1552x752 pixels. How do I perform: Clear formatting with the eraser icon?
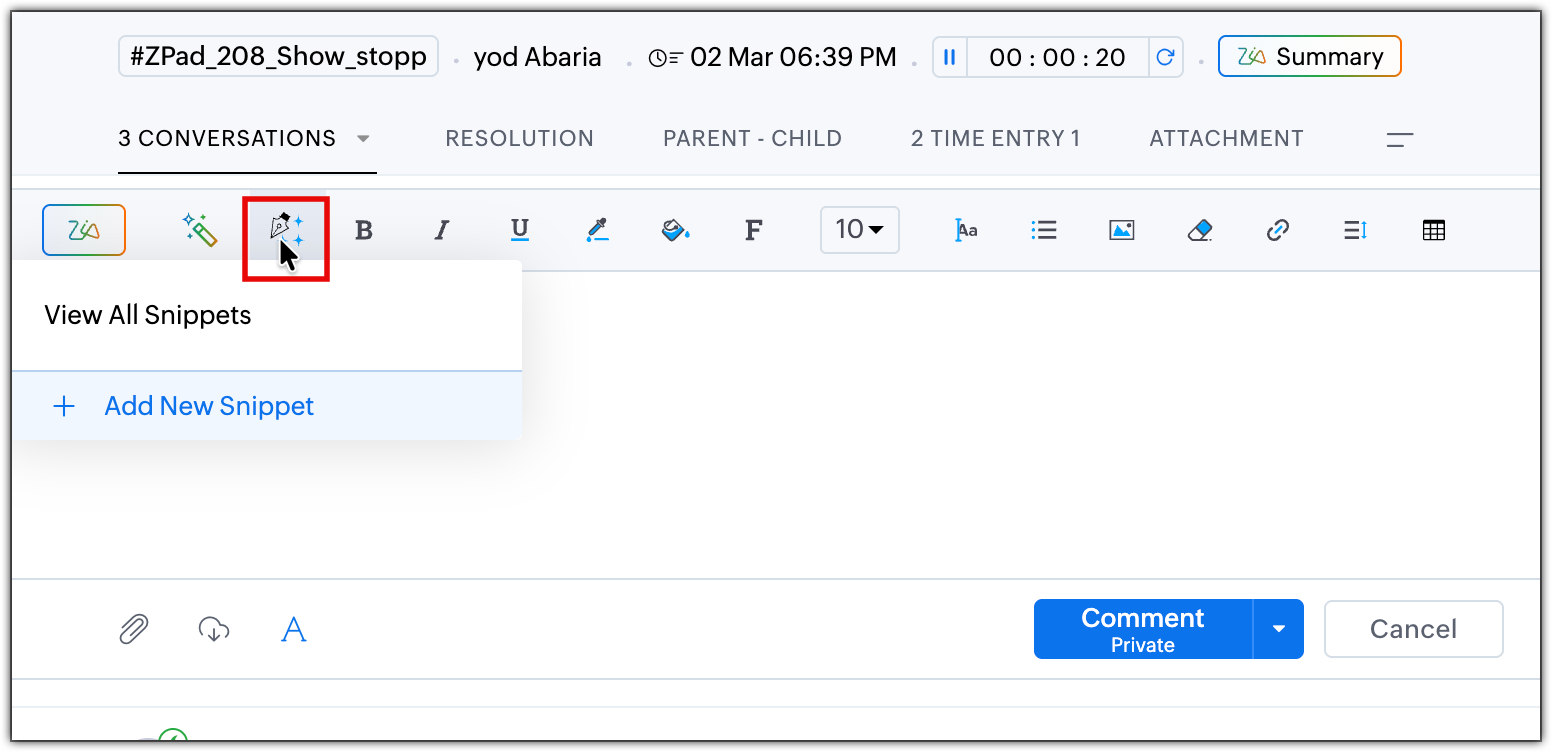(x=1199, y=231)
